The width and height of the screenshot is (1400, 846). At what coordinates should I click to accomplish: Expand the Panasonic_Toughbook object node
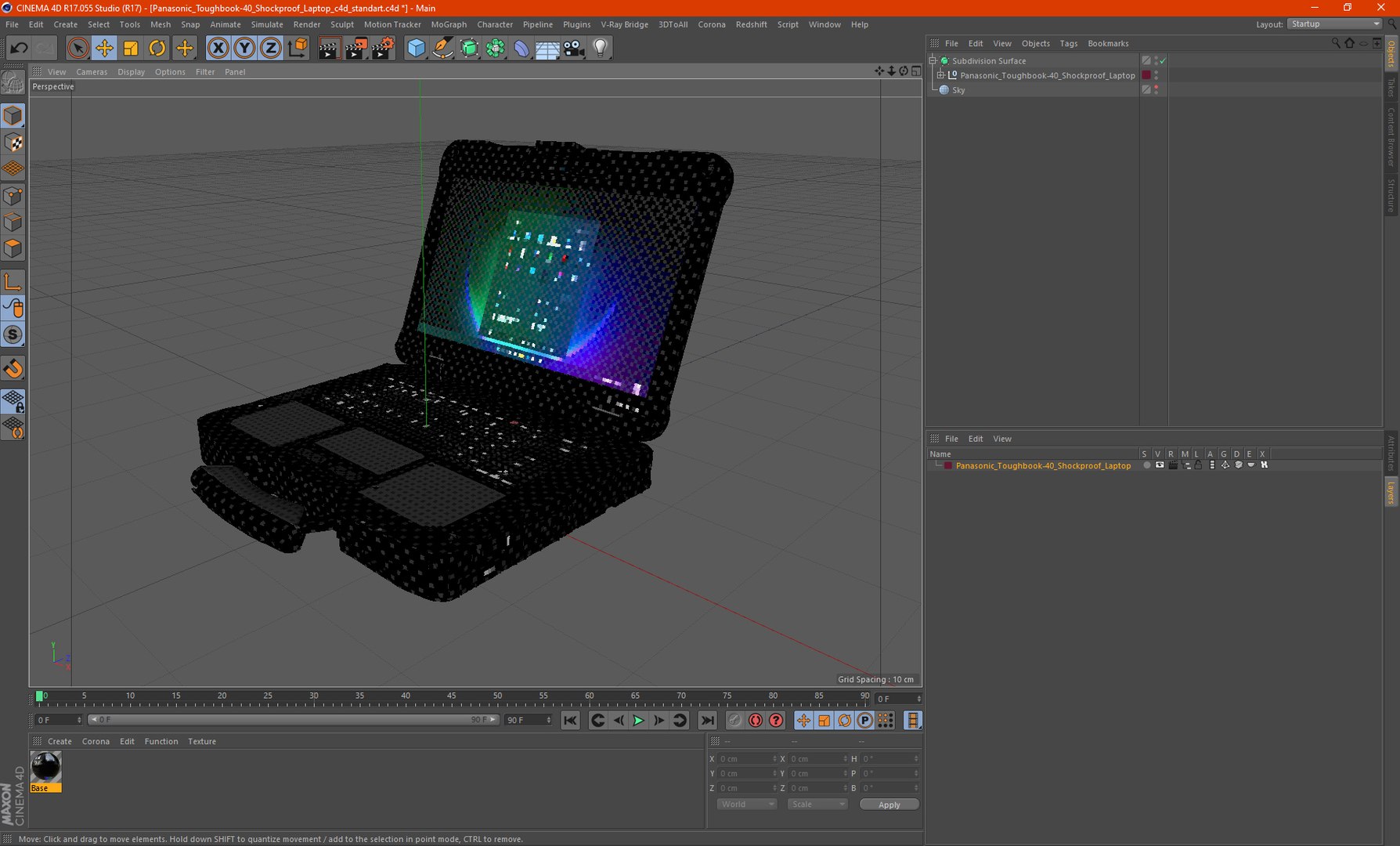pos(941,75)
